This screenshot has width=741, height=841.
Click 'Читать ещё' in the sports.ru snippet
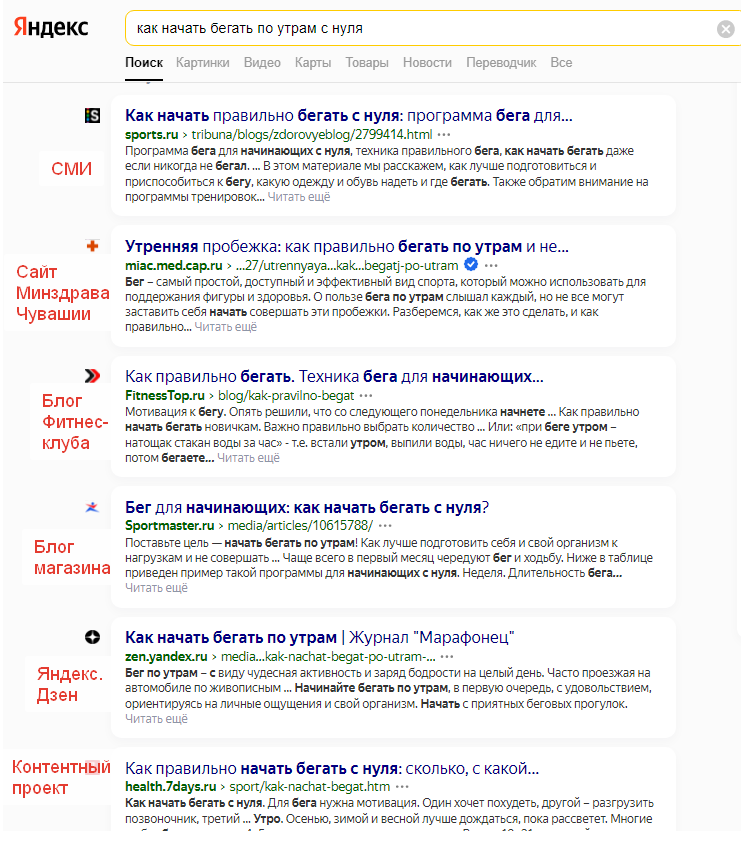(299, 197)
